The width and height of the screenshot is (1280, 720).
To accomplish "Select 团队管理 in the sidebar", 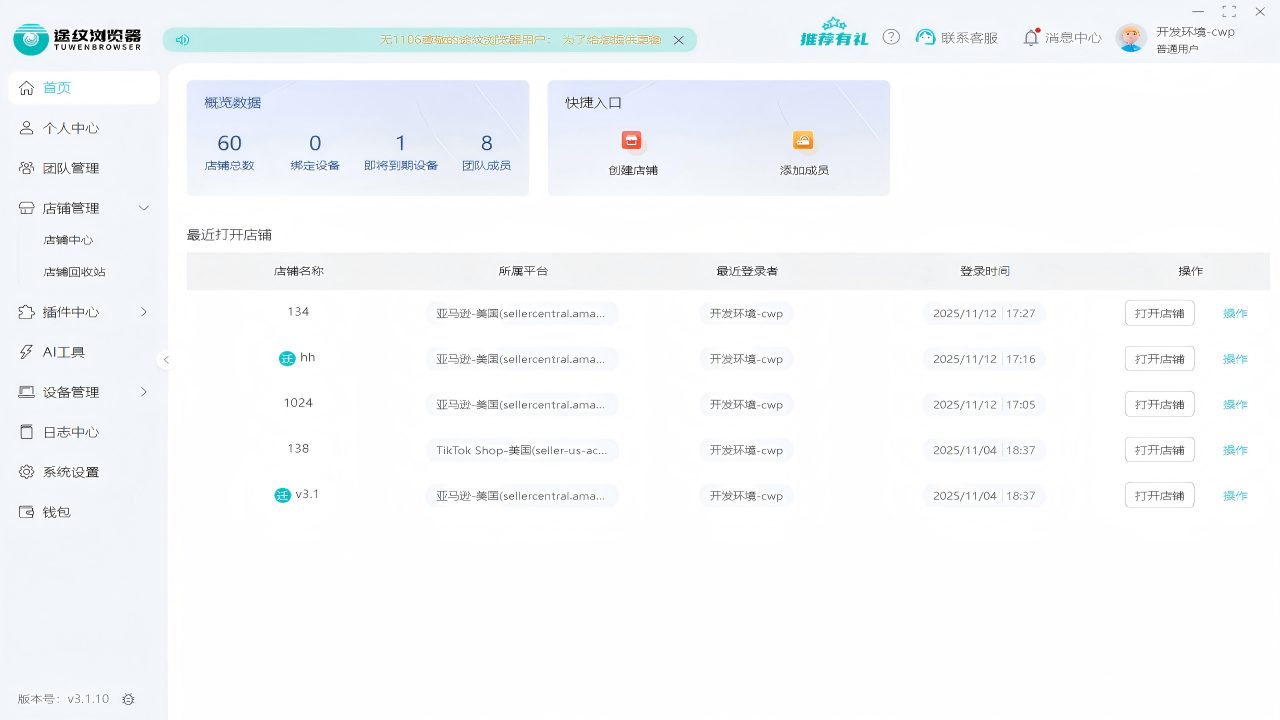I will click(x=70, y=168).
